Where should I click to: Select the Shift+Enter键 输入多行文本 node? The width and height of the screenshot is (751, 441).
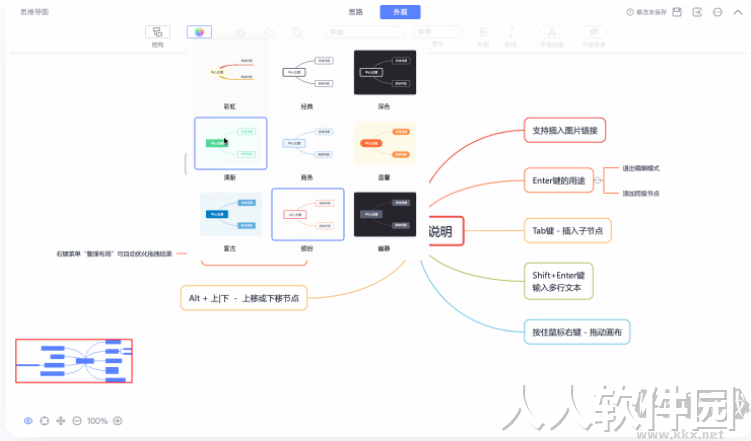(x=558, y=282)
